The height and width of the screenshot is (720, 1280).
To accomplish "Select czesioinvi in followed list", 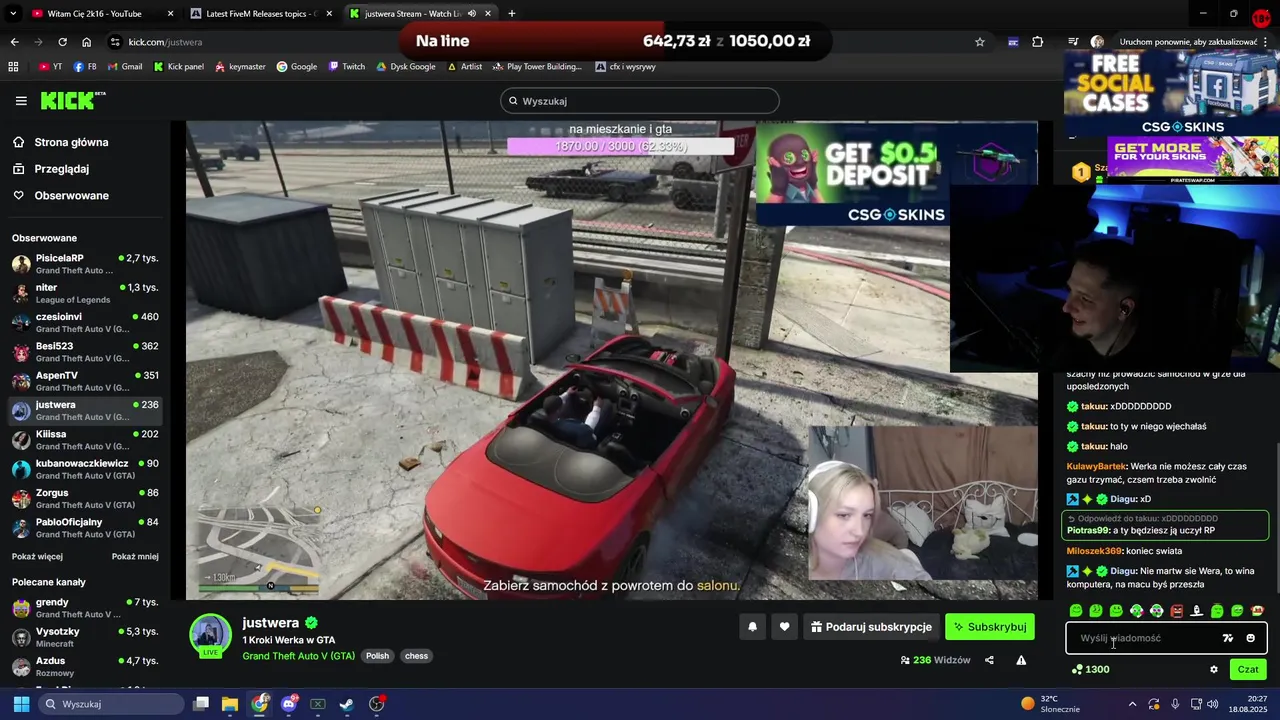I will [85, 323].
